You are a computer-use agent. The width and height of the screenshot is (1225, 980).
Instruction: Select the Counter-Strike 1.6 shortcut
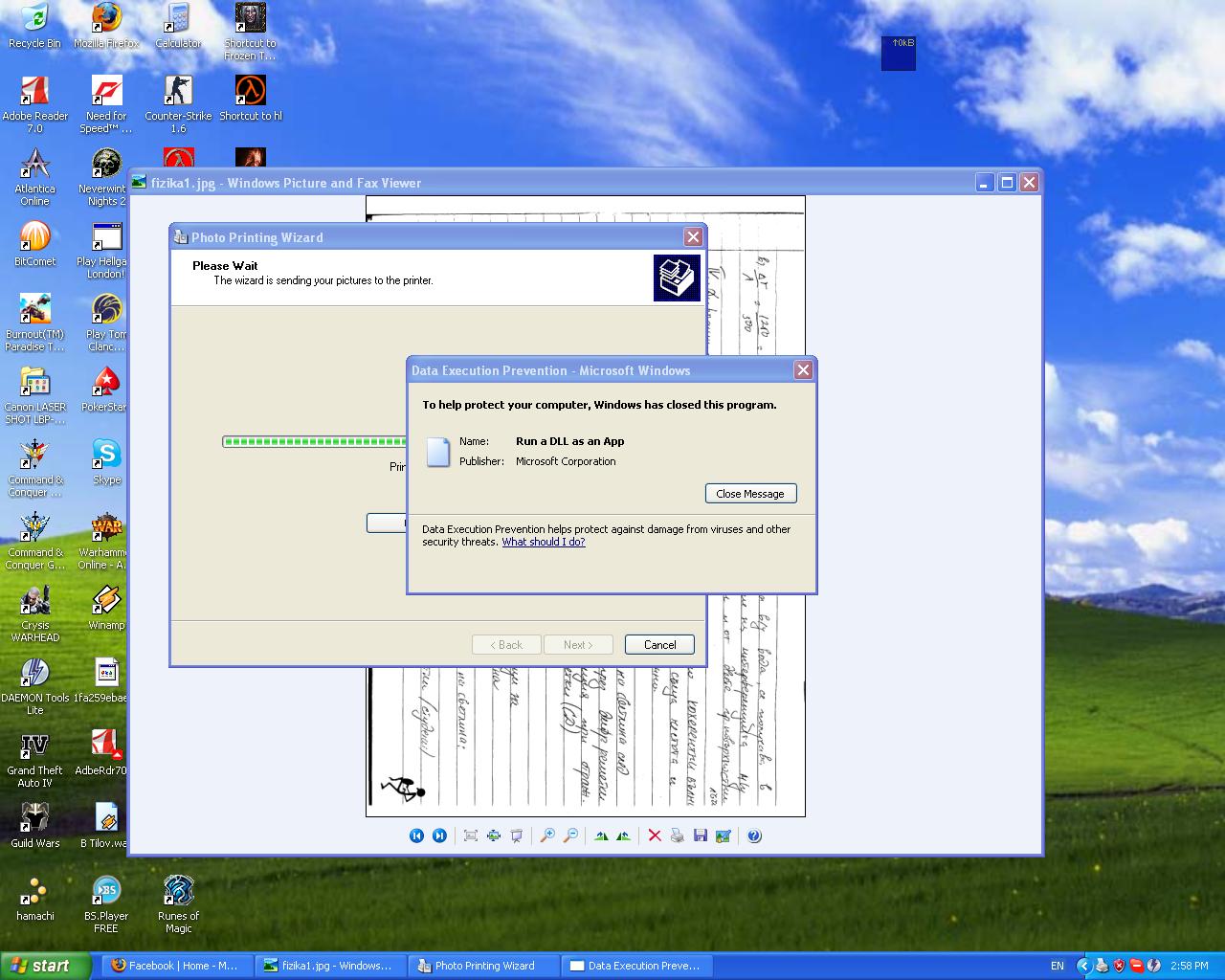coord(178,104)
